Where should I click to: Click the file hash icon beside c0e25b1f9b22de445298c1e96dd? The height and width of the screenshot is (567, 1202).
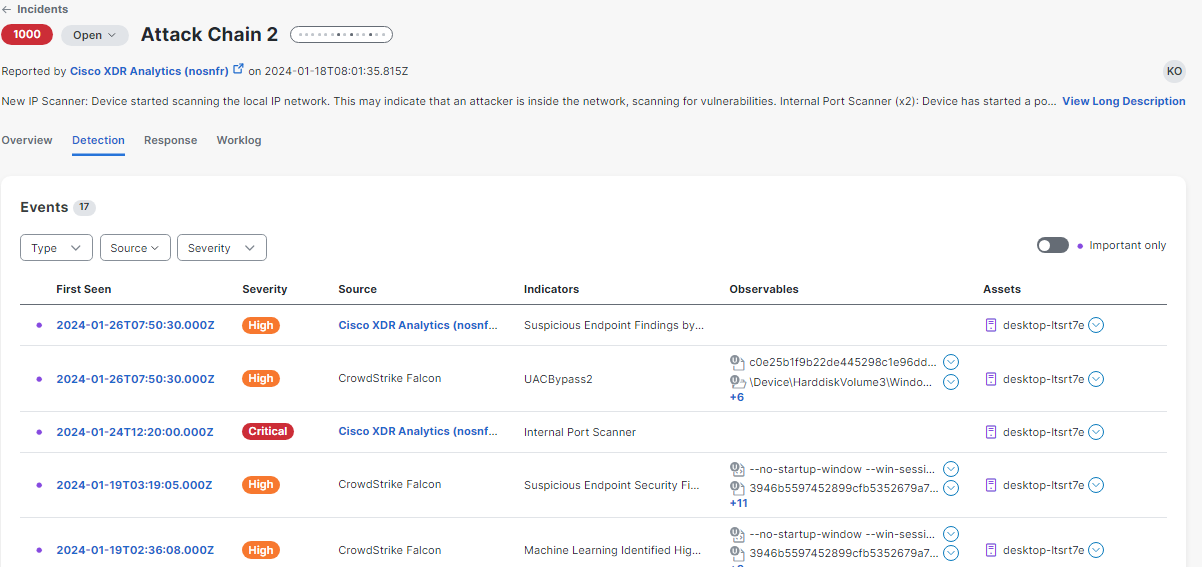tap(737, 362)
